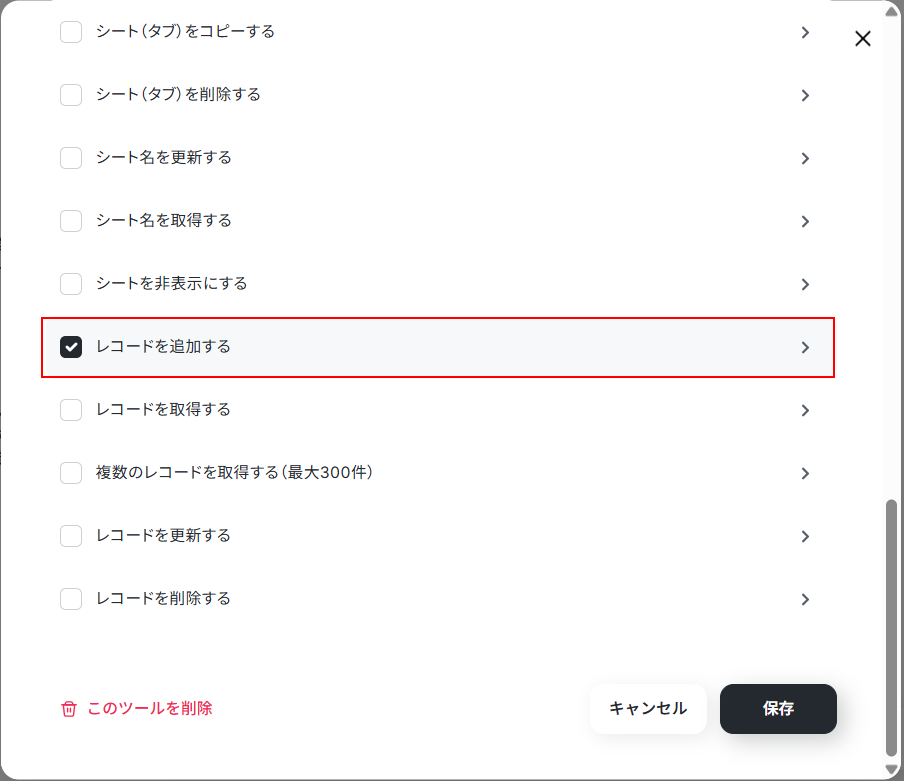
Task: Tick the 複数のレコードを取得する checkbox
Action: coord(71,473)
